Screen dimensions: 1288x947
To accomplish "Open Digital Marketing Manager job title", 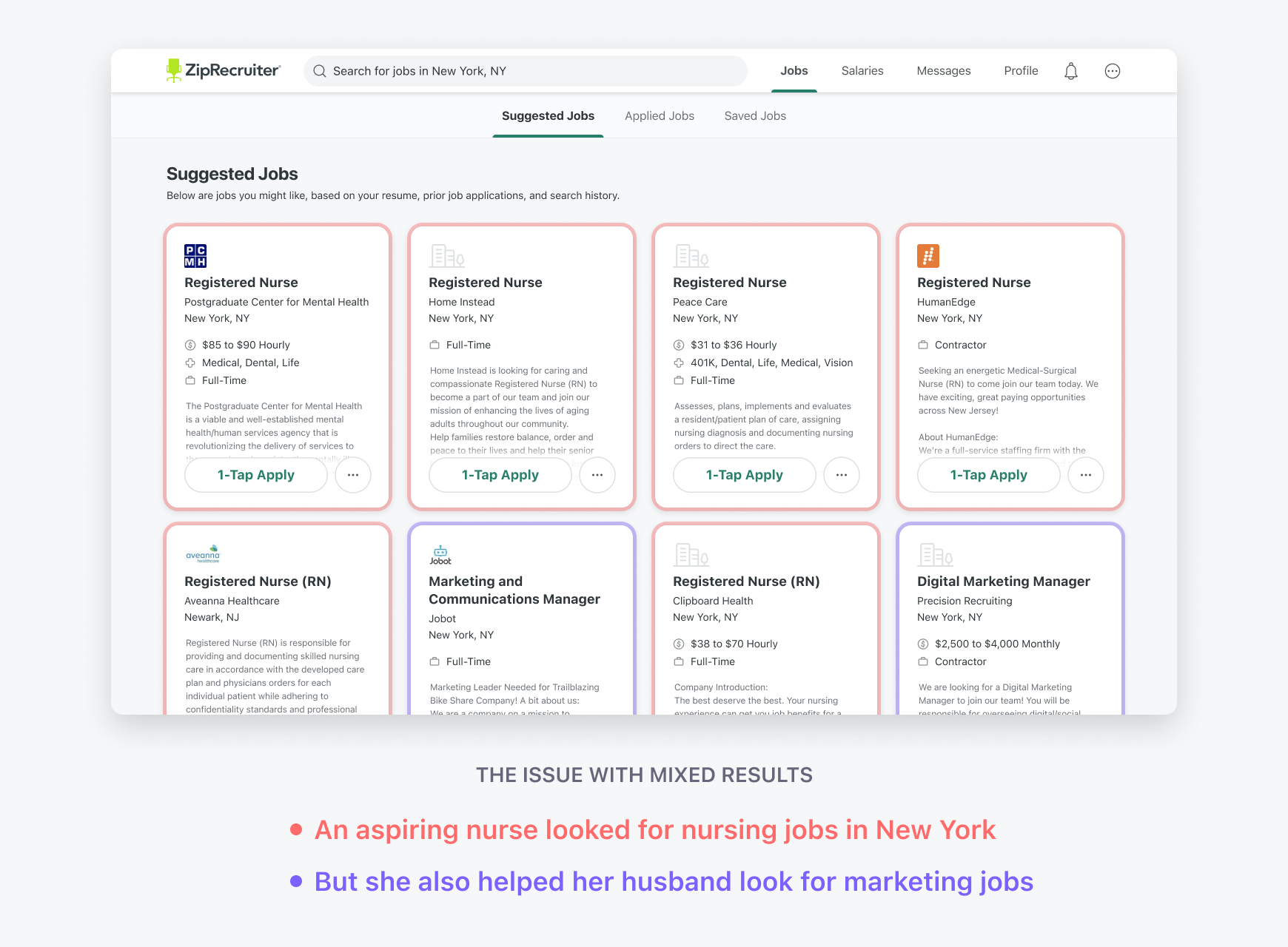I will pyautogui.click(x=1004, y=582).
